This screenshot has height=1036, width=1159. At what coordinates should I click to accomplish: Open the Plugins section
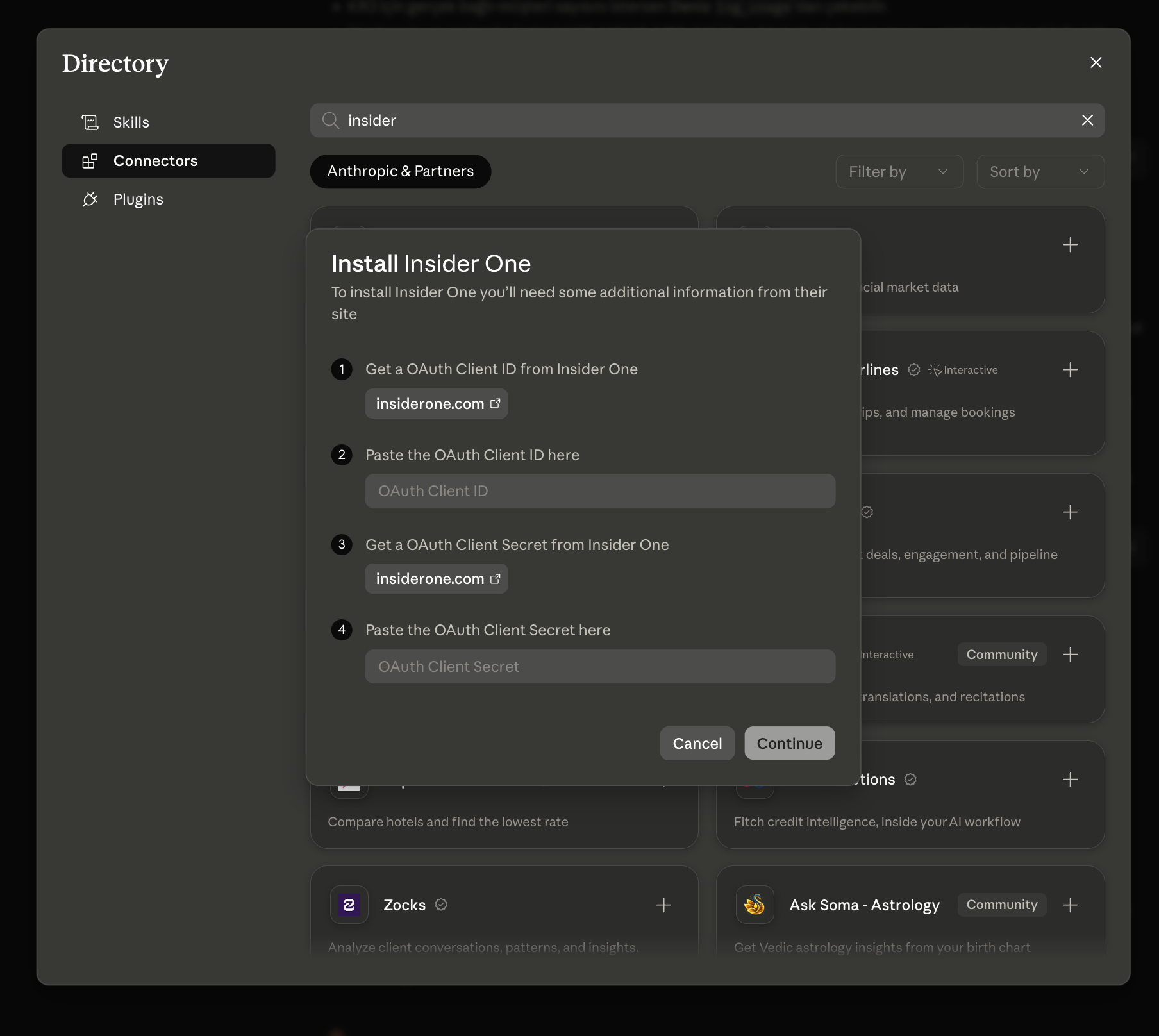169,199
